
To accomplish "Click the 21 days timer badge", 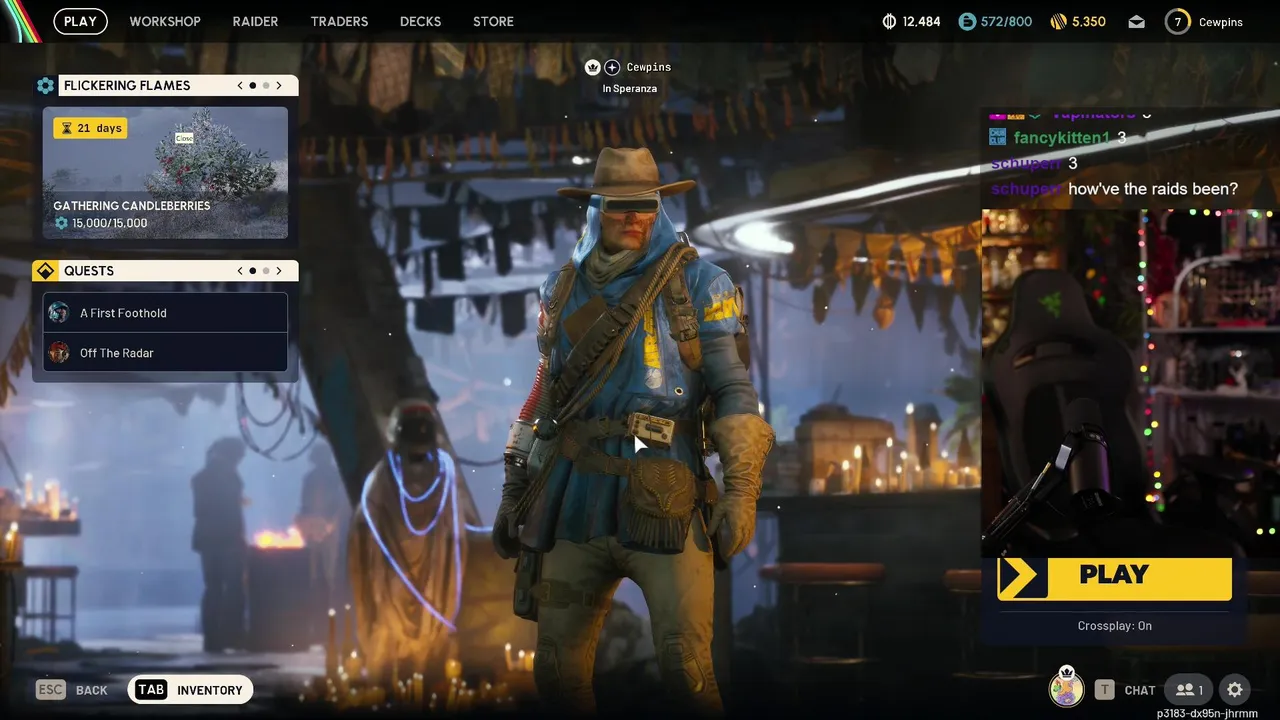I will pos(90,128).
